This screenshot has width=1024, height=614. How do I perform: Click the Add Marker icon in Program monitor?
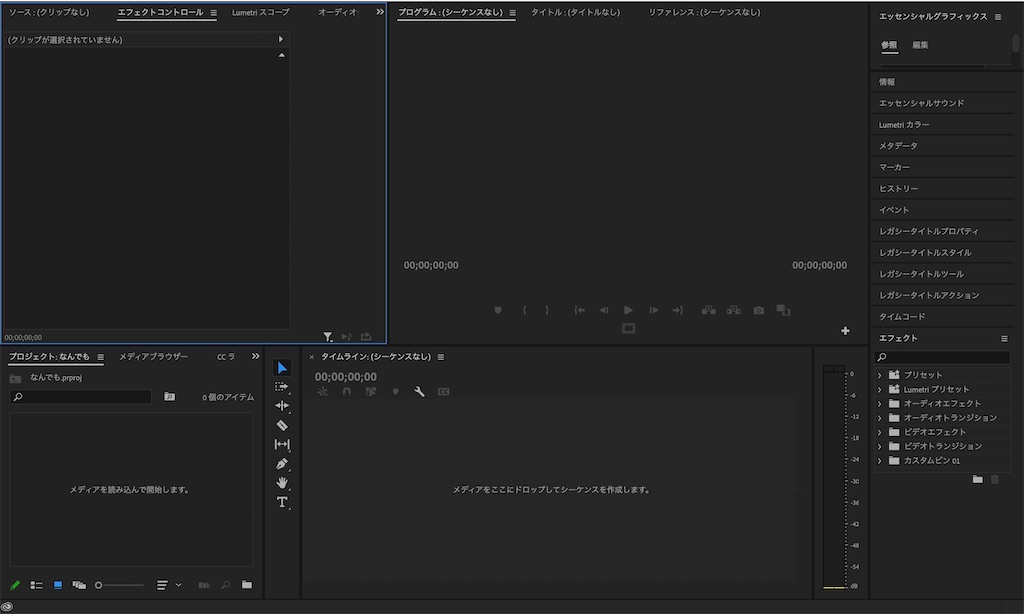coord(498,310)
